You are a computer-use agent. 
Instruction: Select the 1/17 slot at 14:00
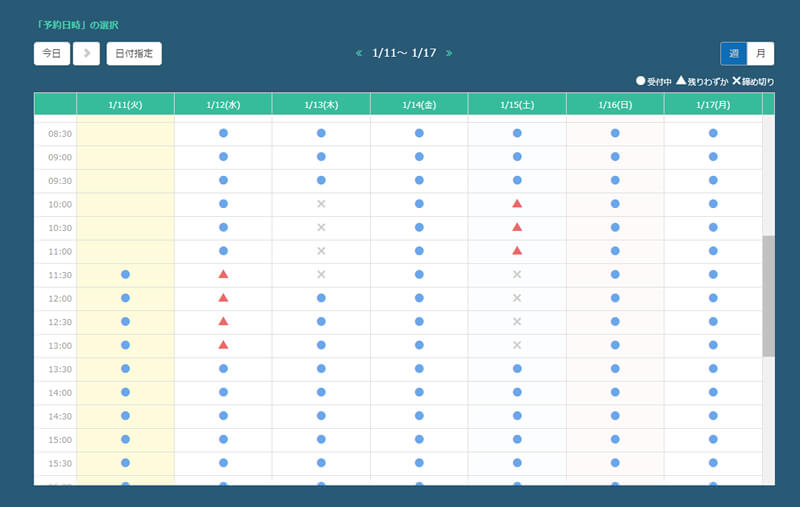point(713,391)
